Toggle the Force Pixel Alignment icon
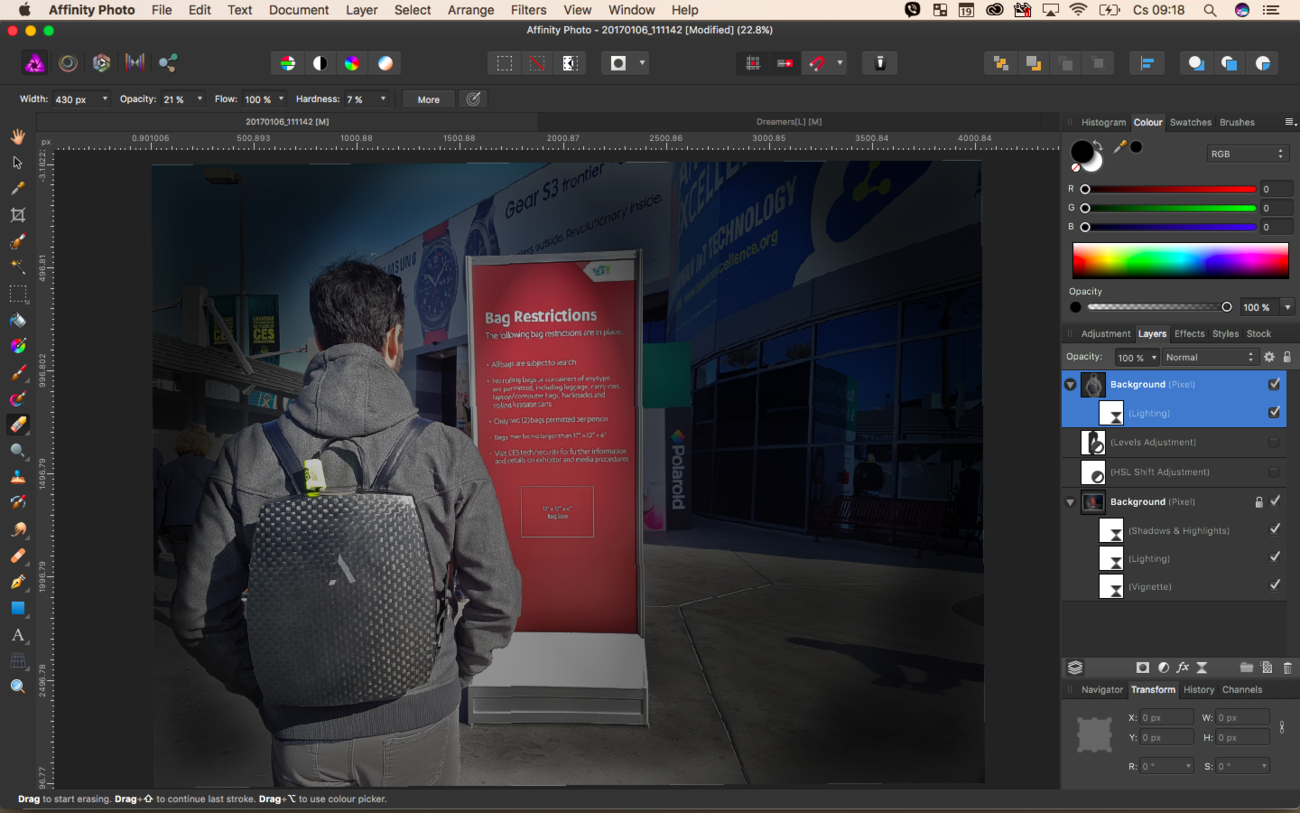The width and height of the screenshot is (1300, 813). coord(753,63)
